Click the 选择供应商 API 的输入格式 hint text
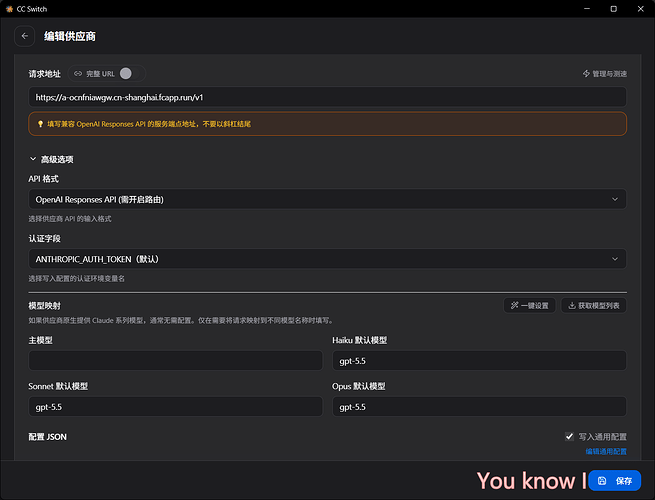This screenshot has width=655, height=500. [x=70, y=219]
